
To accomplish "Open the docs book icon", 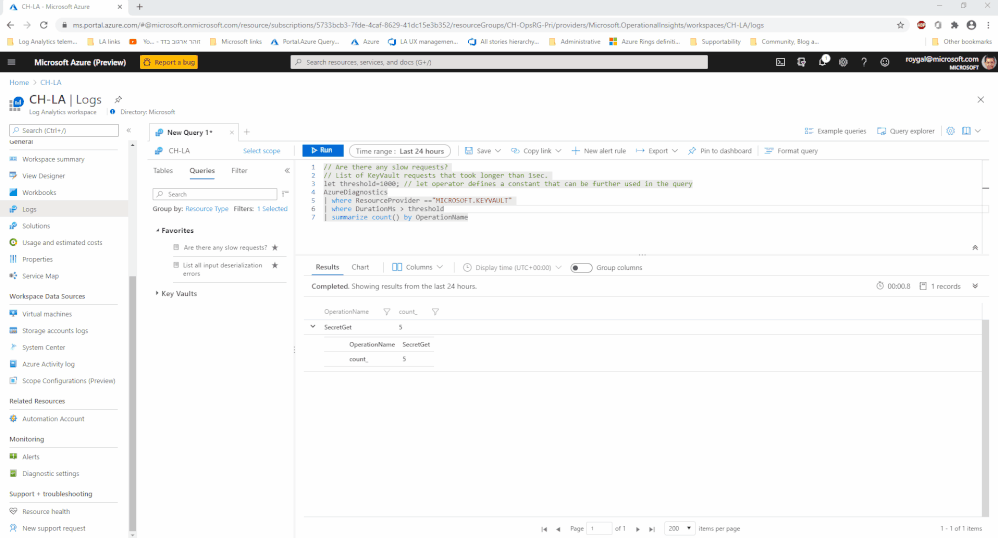I will (x=966, y=131).
